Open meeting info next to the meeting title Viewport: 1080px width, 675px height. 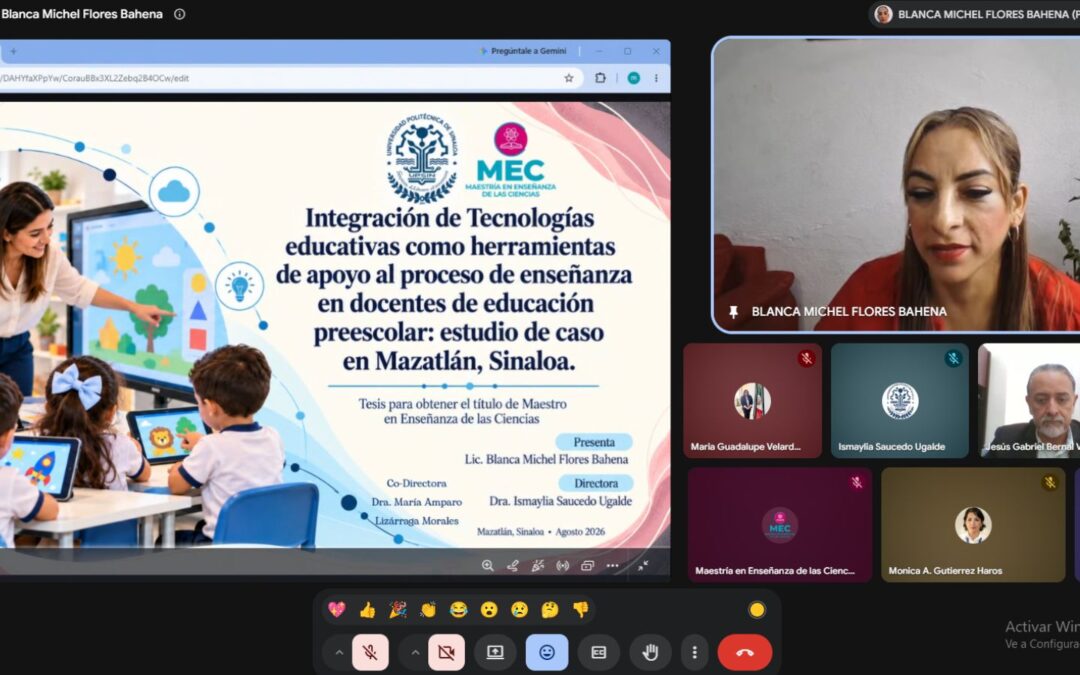(180, 14)
